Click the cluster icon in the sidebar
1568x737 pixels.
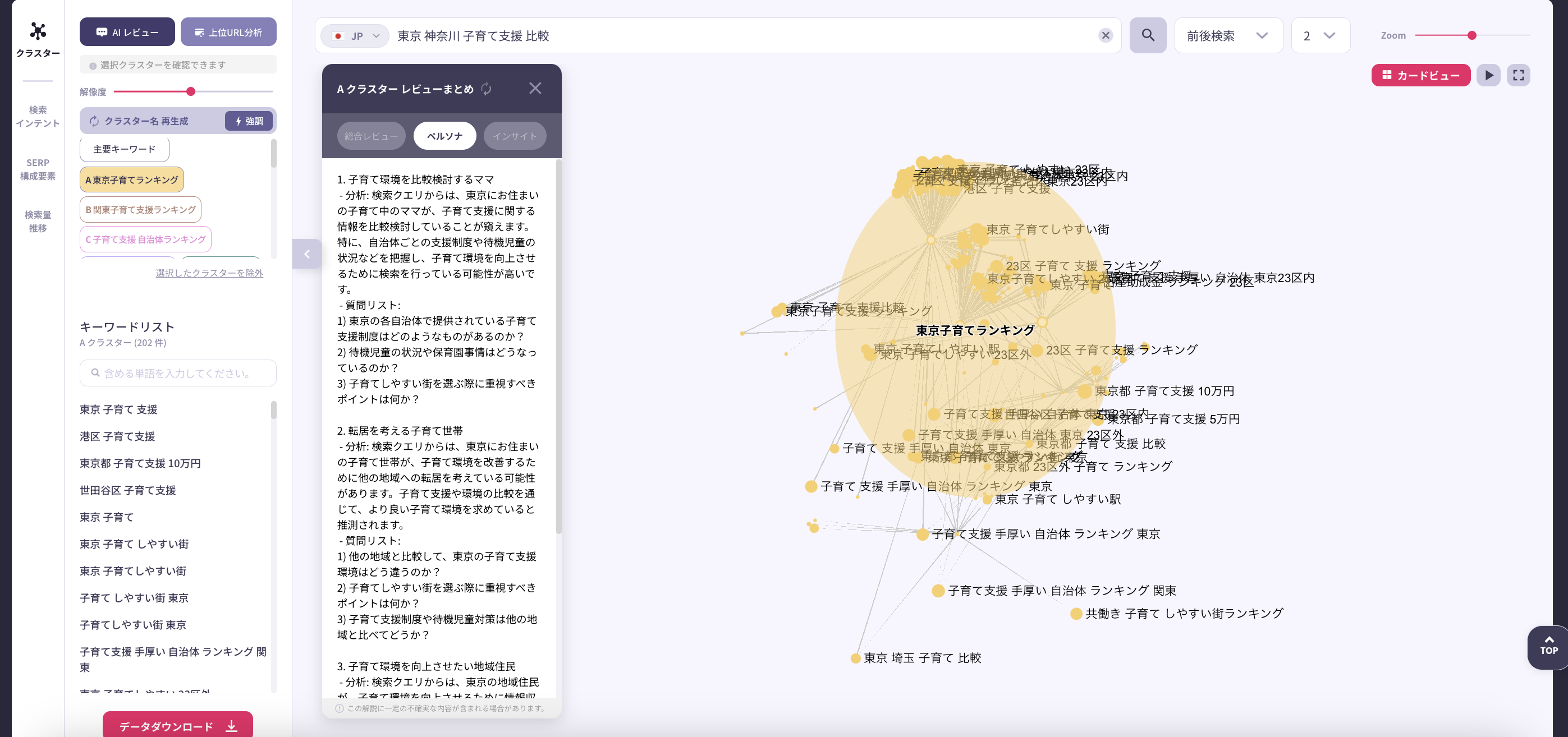pos(38,31)
